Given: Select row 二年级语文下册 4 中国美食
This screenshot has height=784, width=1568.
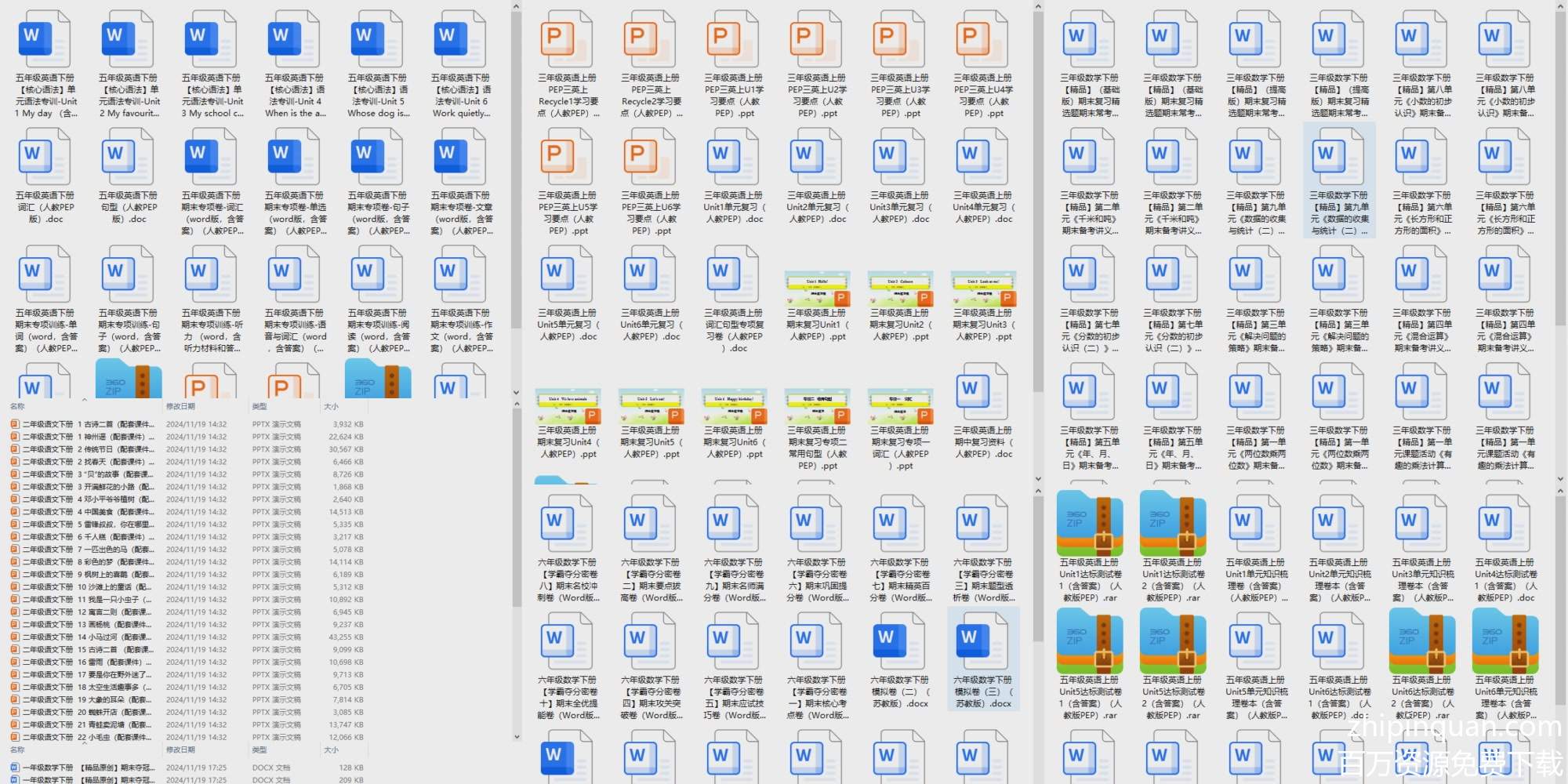Looking at the screenshot, I should click(x=188, y=512).
